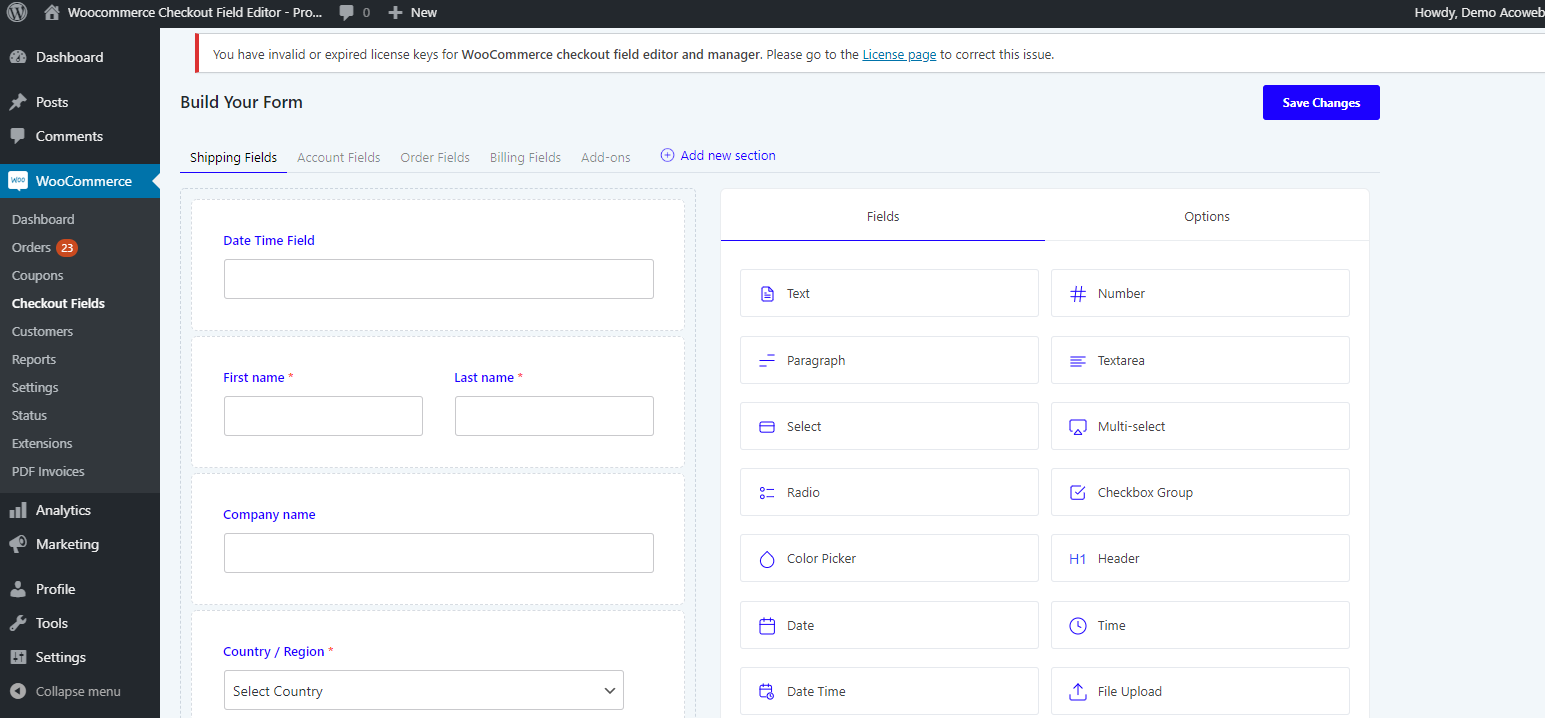Click the WooCommerce logo icon in sidebar

click(x=18, y=181)
